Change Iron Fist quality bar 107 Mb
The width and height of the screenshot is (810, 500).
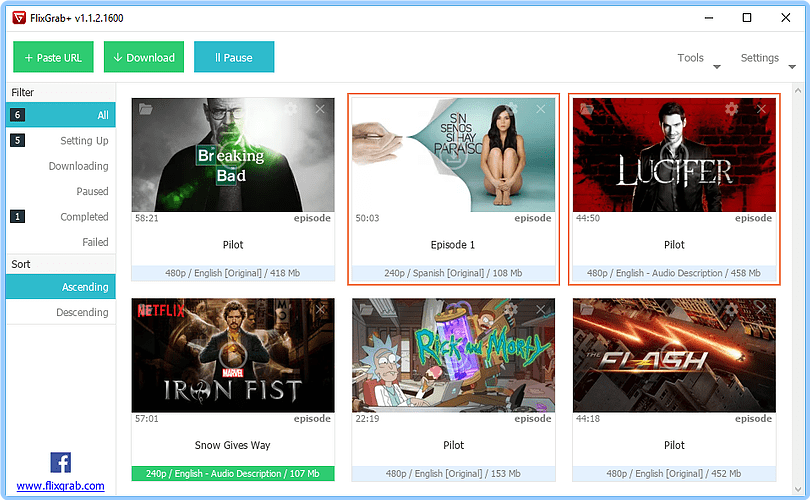coord(233,473)
